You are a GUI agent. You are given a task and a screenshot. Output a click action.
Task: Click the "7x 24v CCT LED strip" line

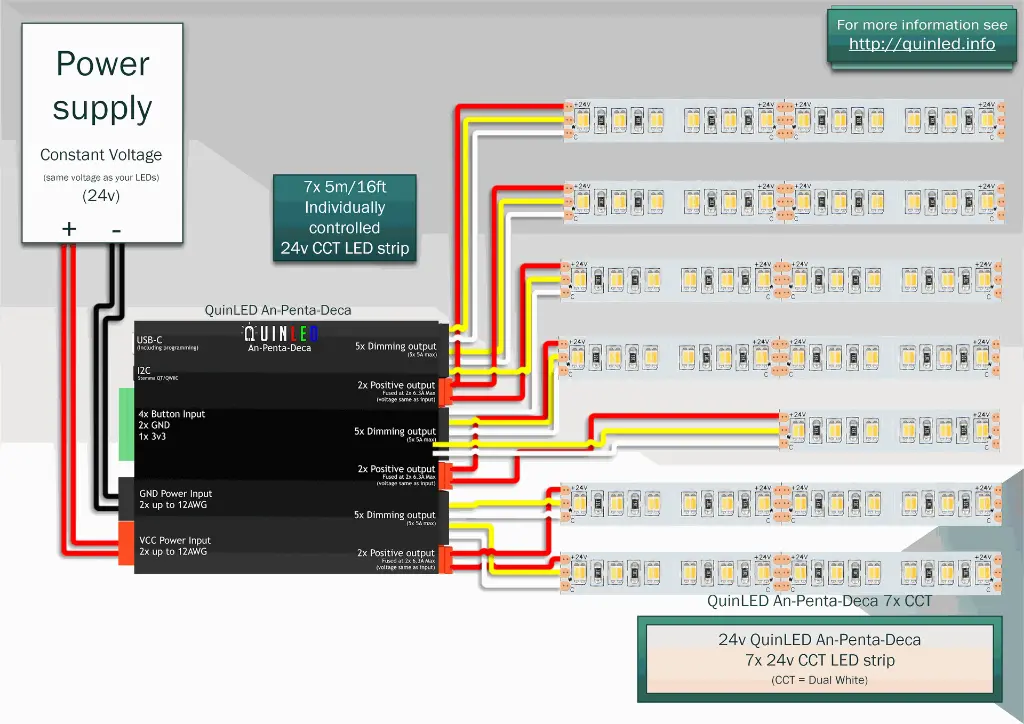click(820, 660)
